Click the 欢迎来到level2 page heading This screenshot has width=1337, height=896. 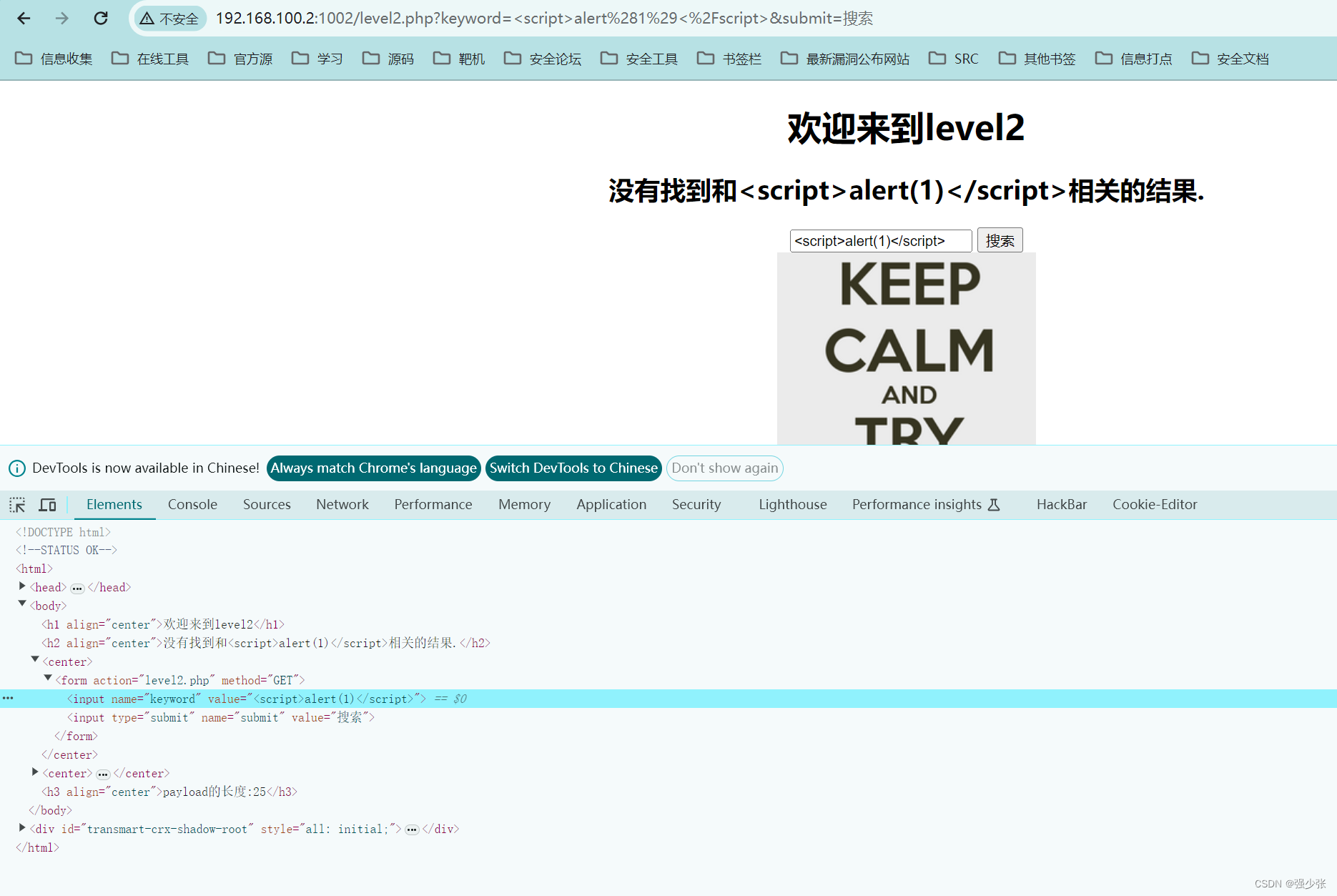click(x=906, y=129)
